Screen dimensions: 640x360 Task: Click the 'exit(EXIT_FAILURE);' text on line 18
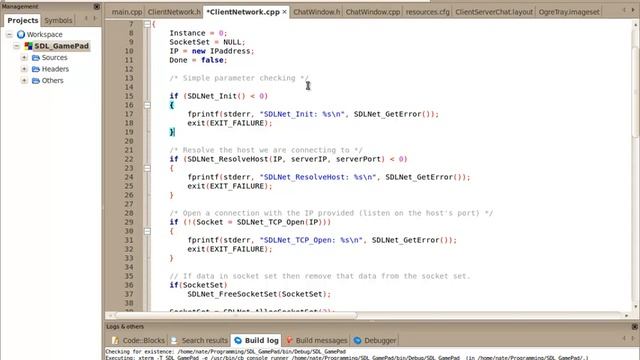pyautogui.click(x=230, y=123)
